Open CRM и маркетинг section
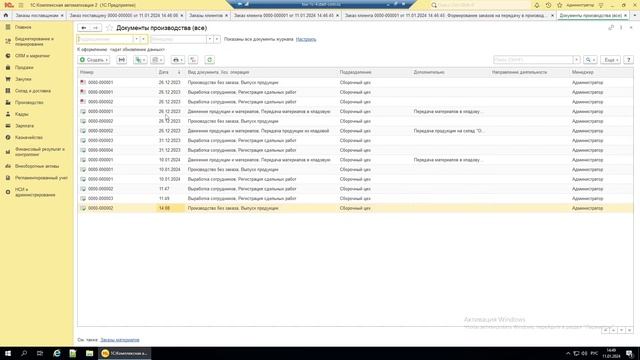 (x=32, y=56)
